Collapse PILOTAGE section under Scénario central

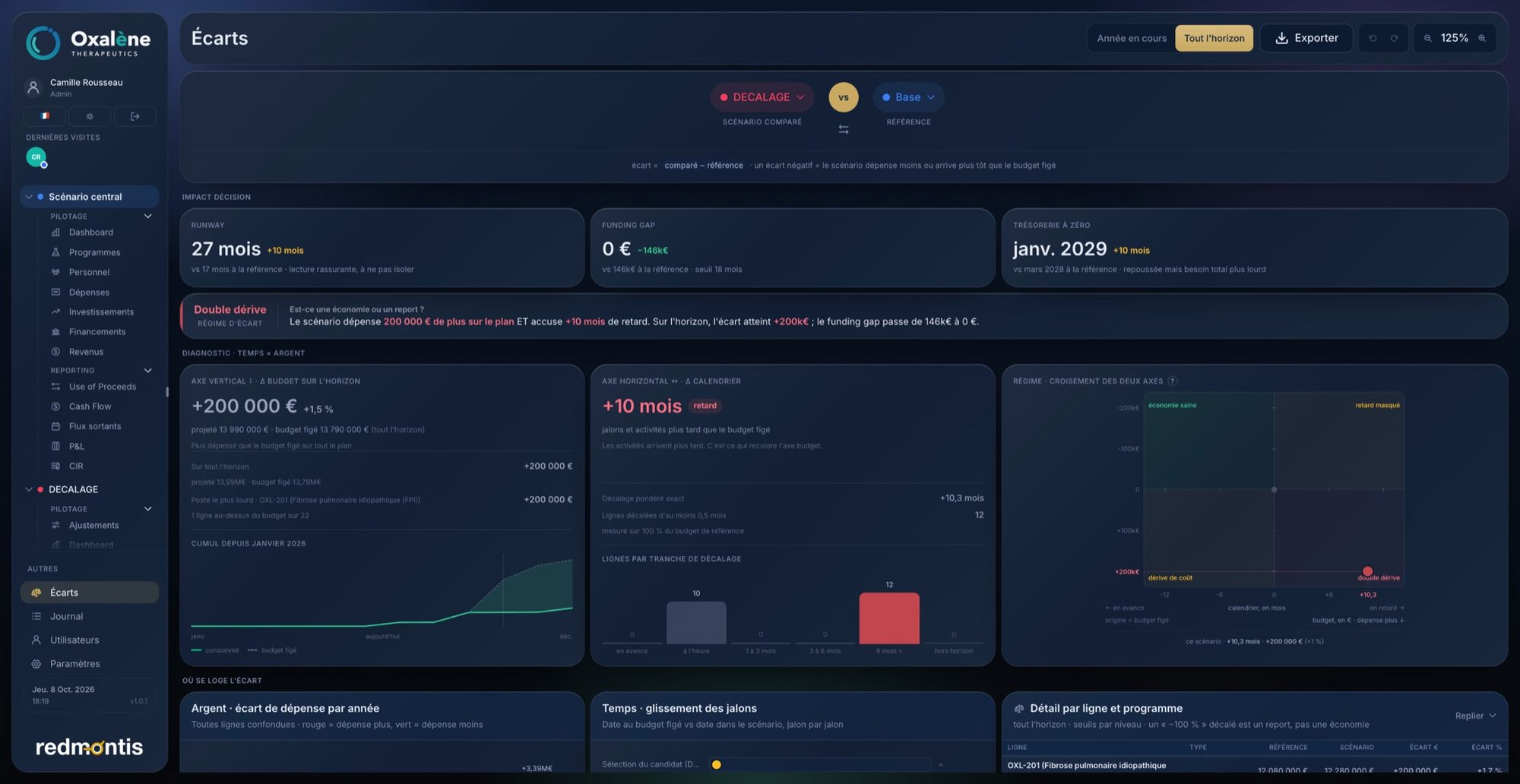pos(148,217)
